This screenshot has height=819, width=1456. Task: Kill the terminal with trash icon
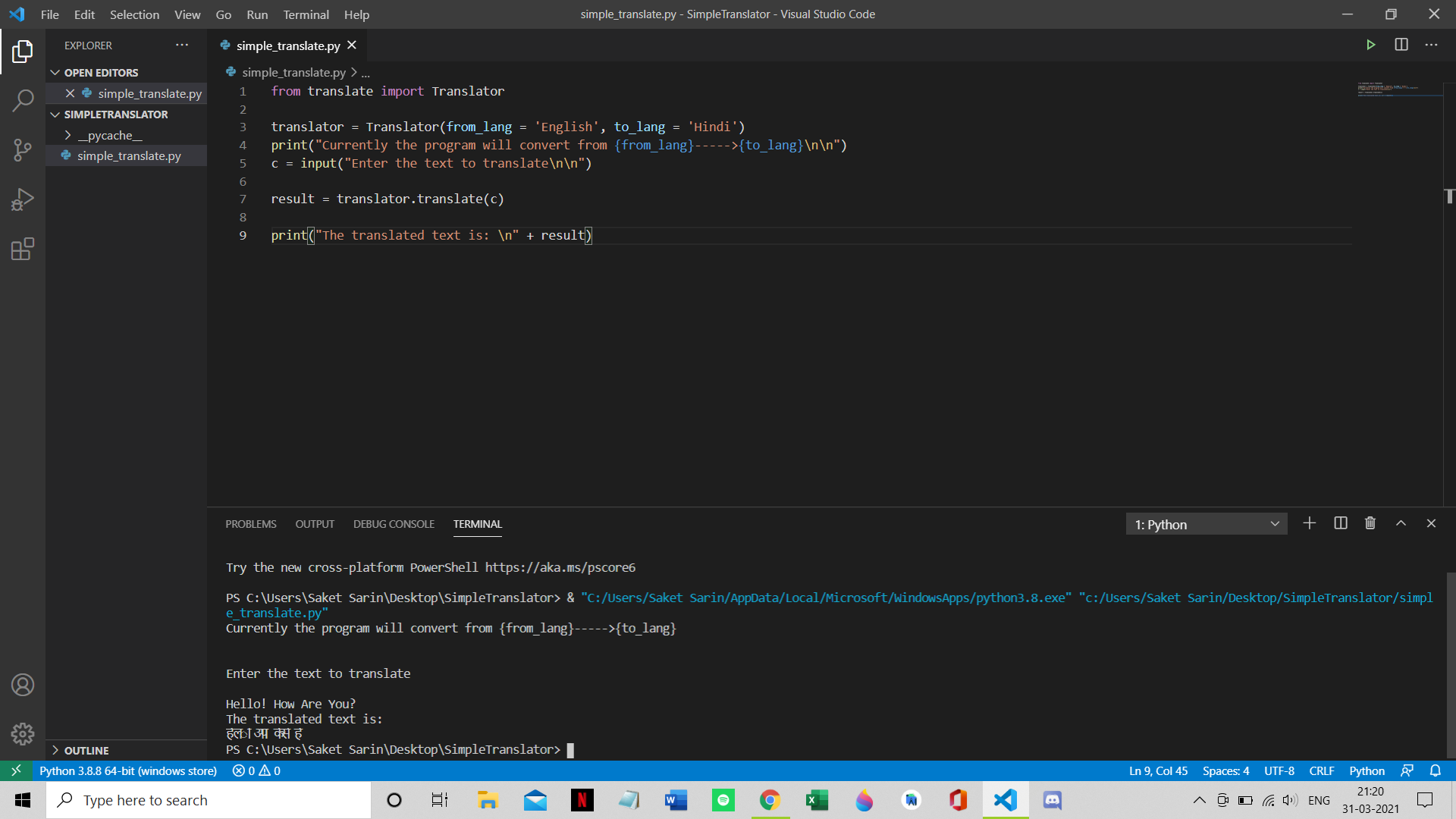coord(1370,523)
